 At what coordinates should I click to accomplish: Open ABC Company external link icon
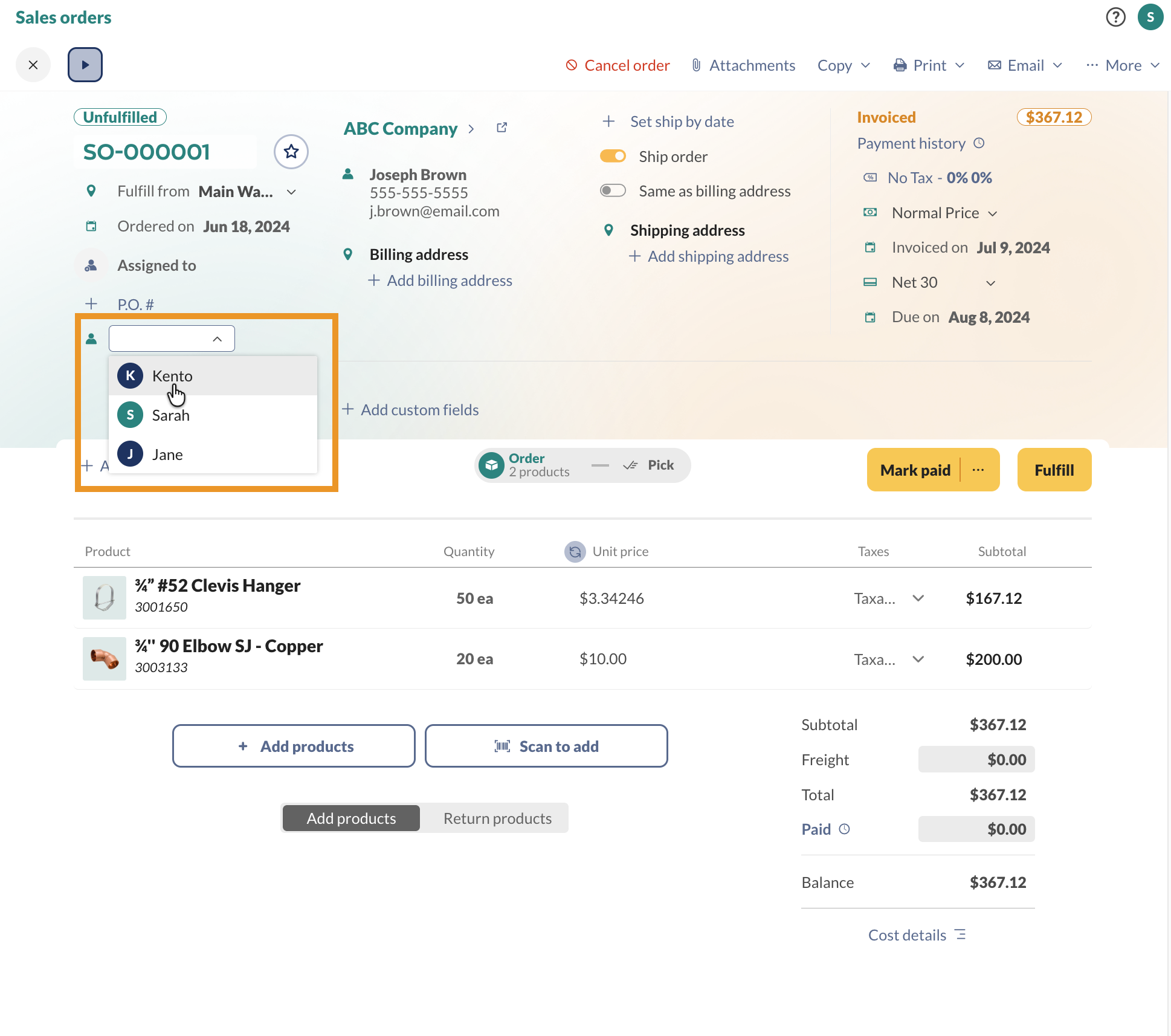tap(502, 128)
